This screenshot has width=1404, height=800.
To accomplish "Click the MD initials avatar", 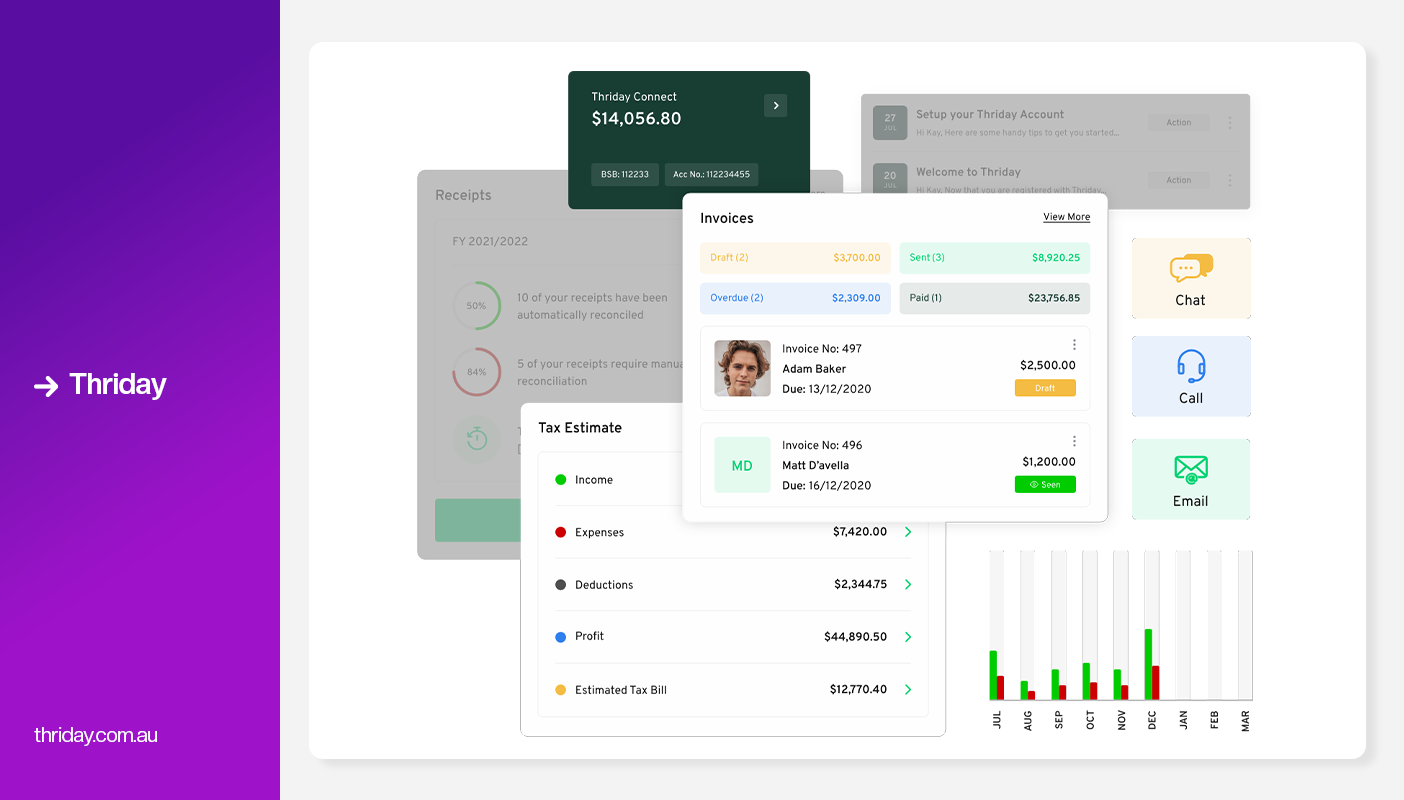I will click(x=742, y=465).
